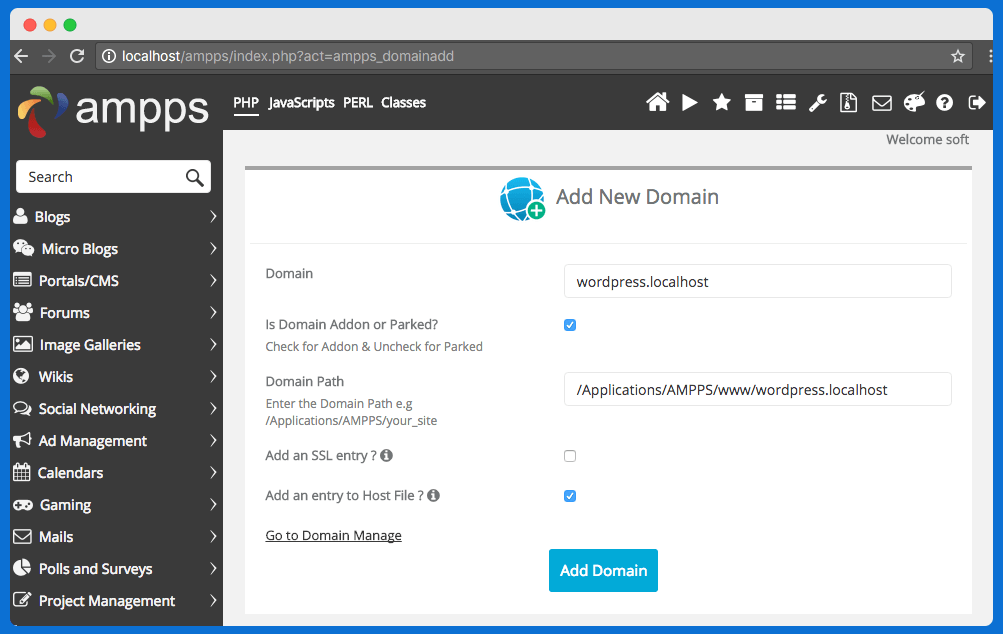Click the Domain Path input field

757,390
